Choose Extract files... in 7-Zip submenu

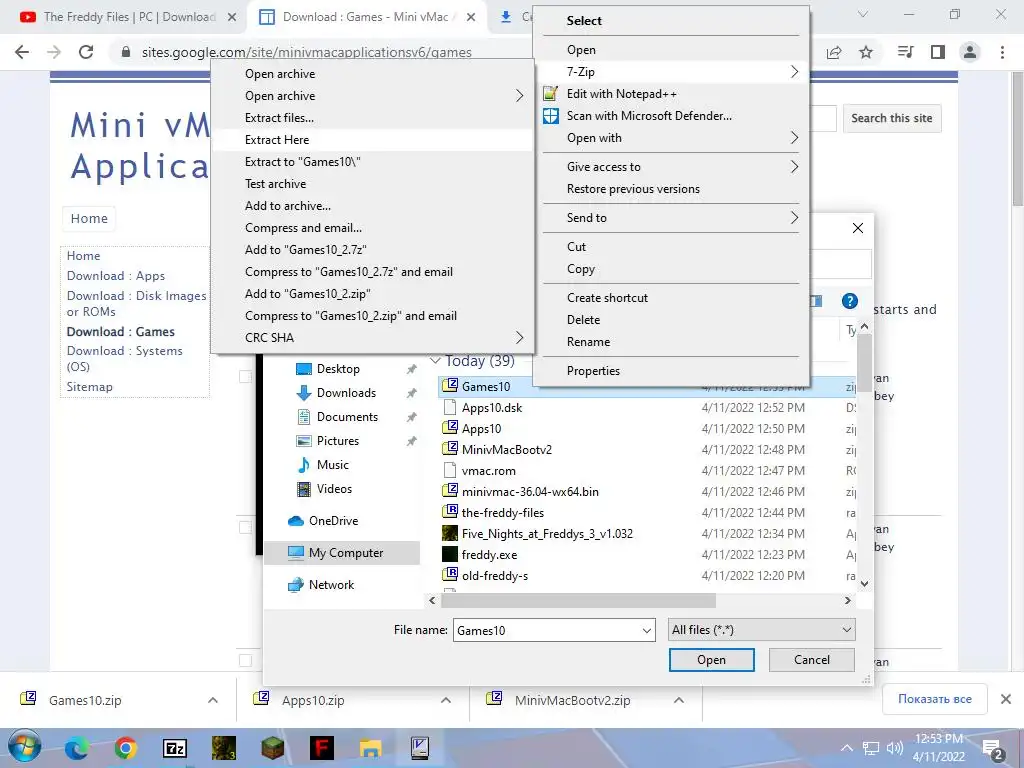(x=372, y=118)
